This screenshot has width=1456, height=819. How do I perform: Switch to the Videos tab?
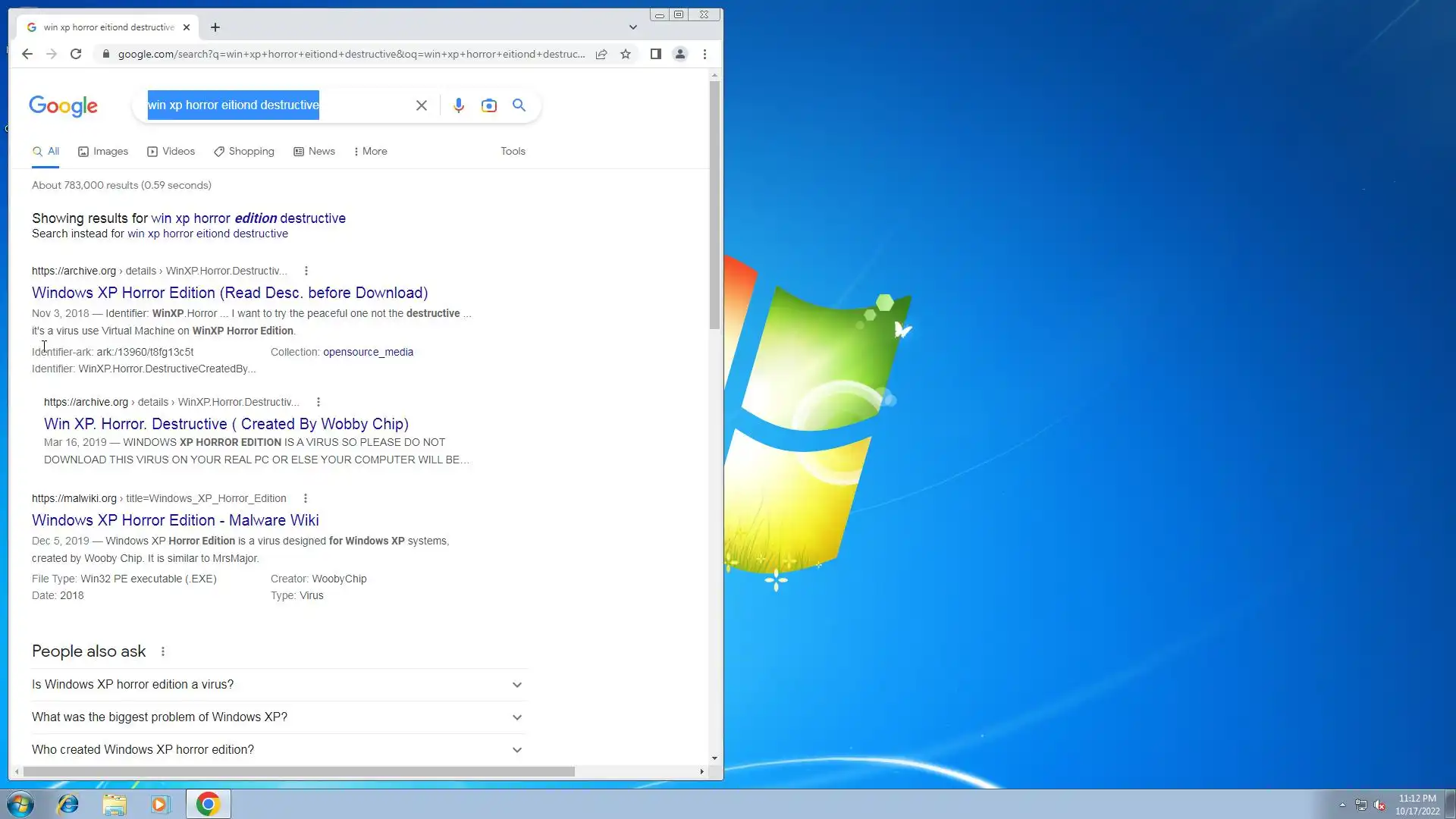click(171, 152)
